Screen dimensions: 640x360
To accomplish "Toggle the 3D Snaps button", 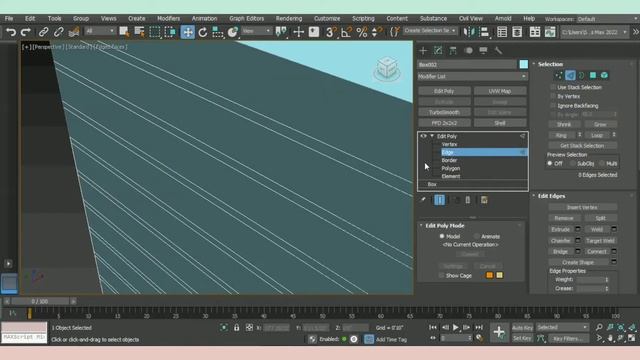I will click(x=331, y=32).
